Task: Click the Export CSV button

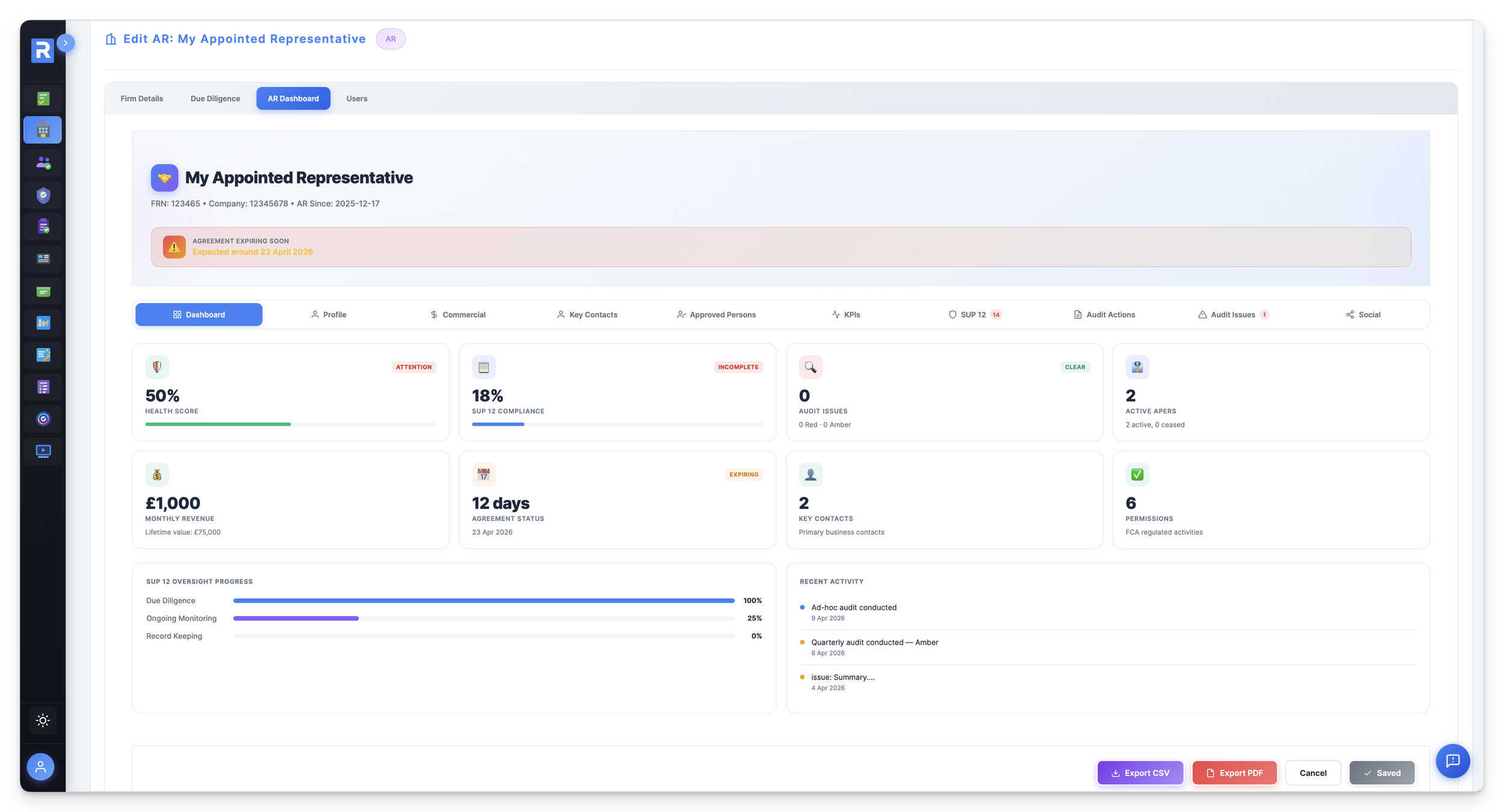Action: 1140,773
